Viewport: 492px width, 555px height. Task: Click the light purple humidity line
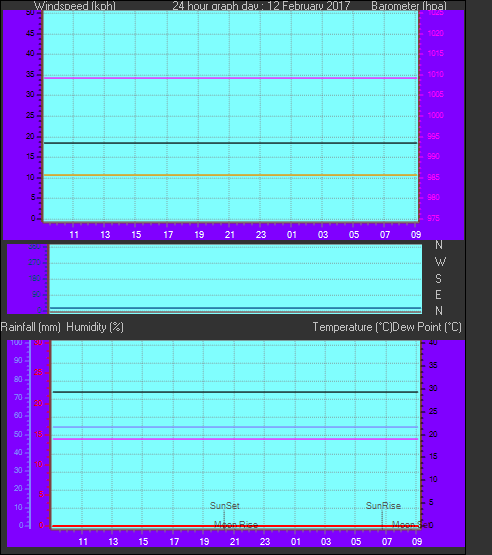point(235,427)
